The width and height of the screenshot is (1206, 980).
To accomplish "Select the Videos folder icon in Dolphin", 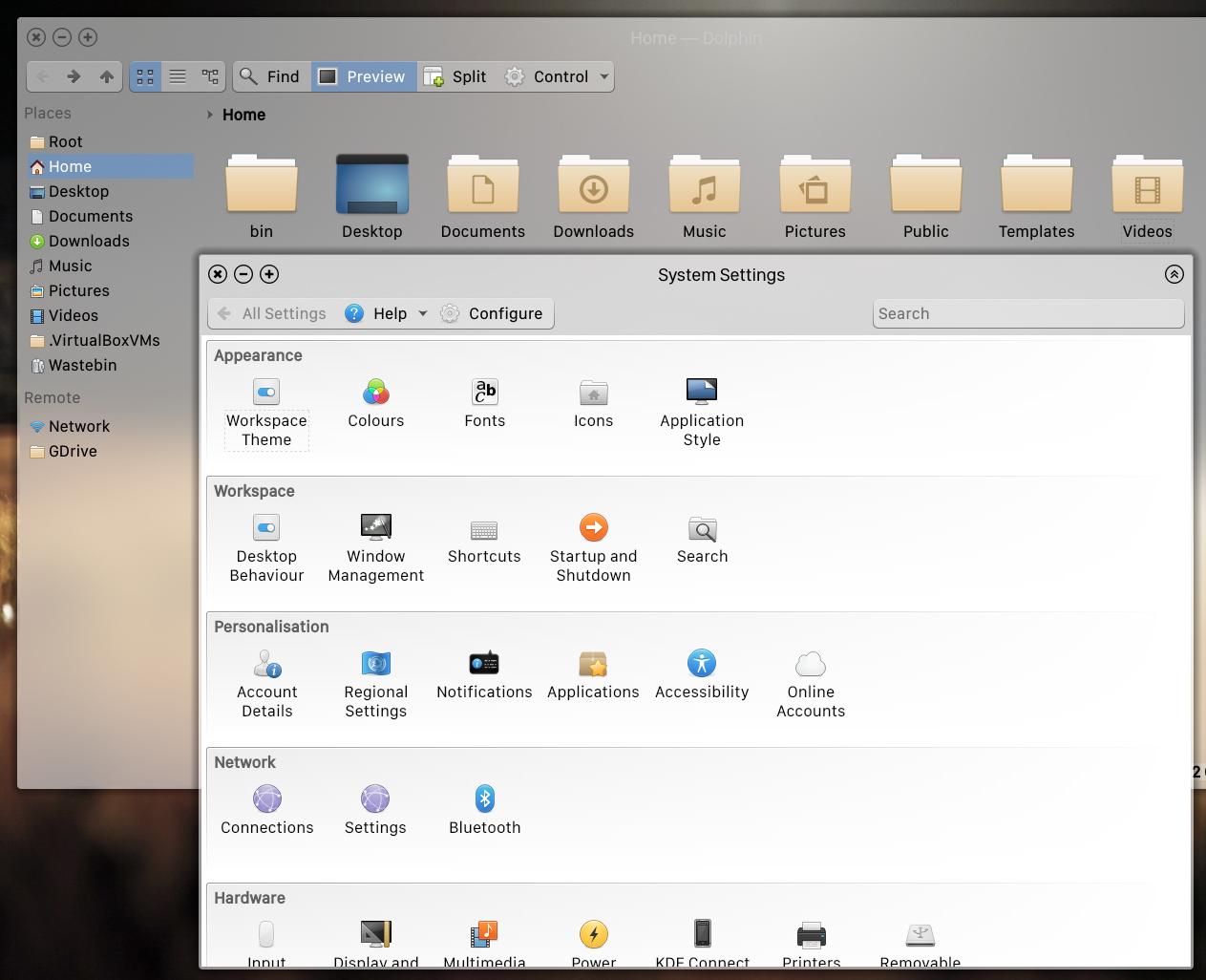I will point(1148,183).
